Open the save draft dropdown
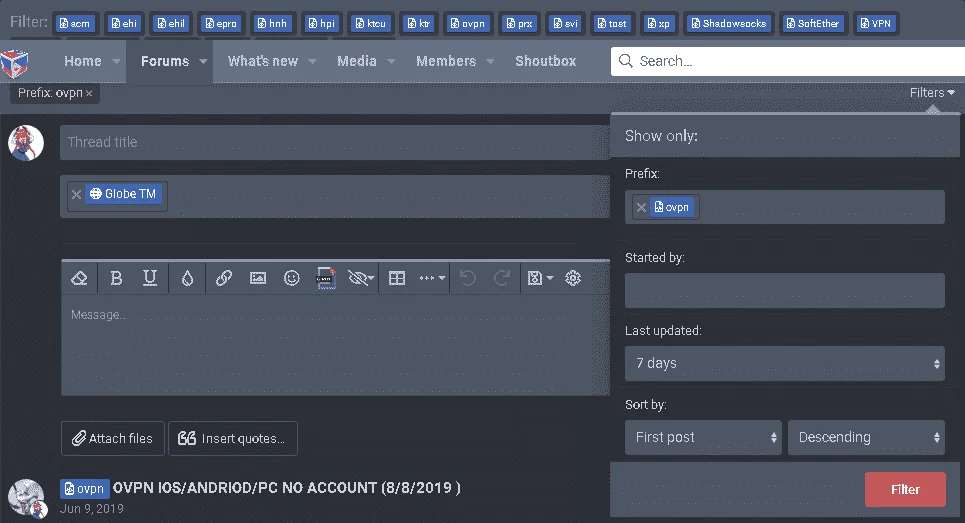This screenshot has width=965, height=523. (x=540, y=278)
